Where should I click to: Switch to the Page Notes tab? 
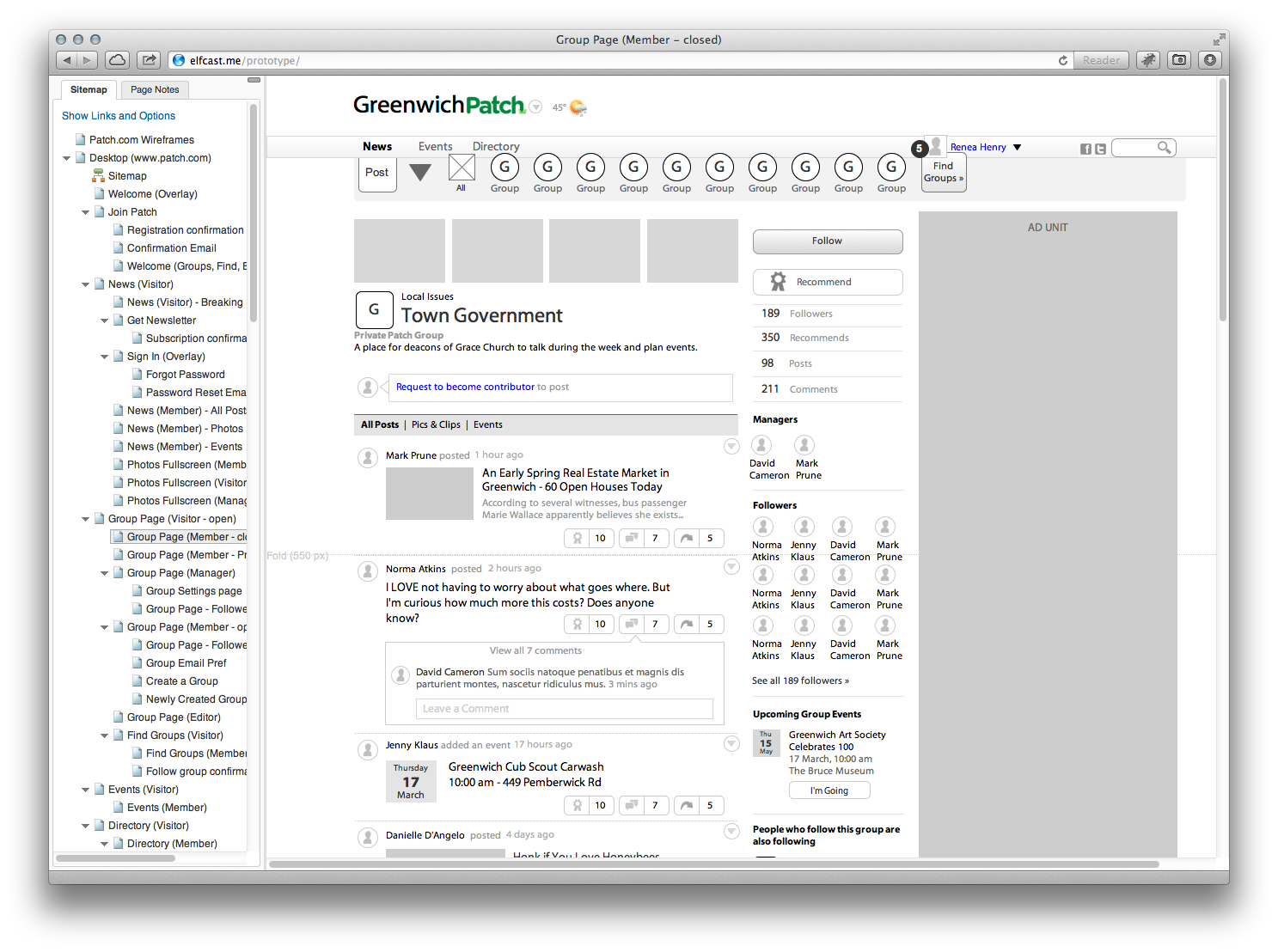tap(155, 89)
